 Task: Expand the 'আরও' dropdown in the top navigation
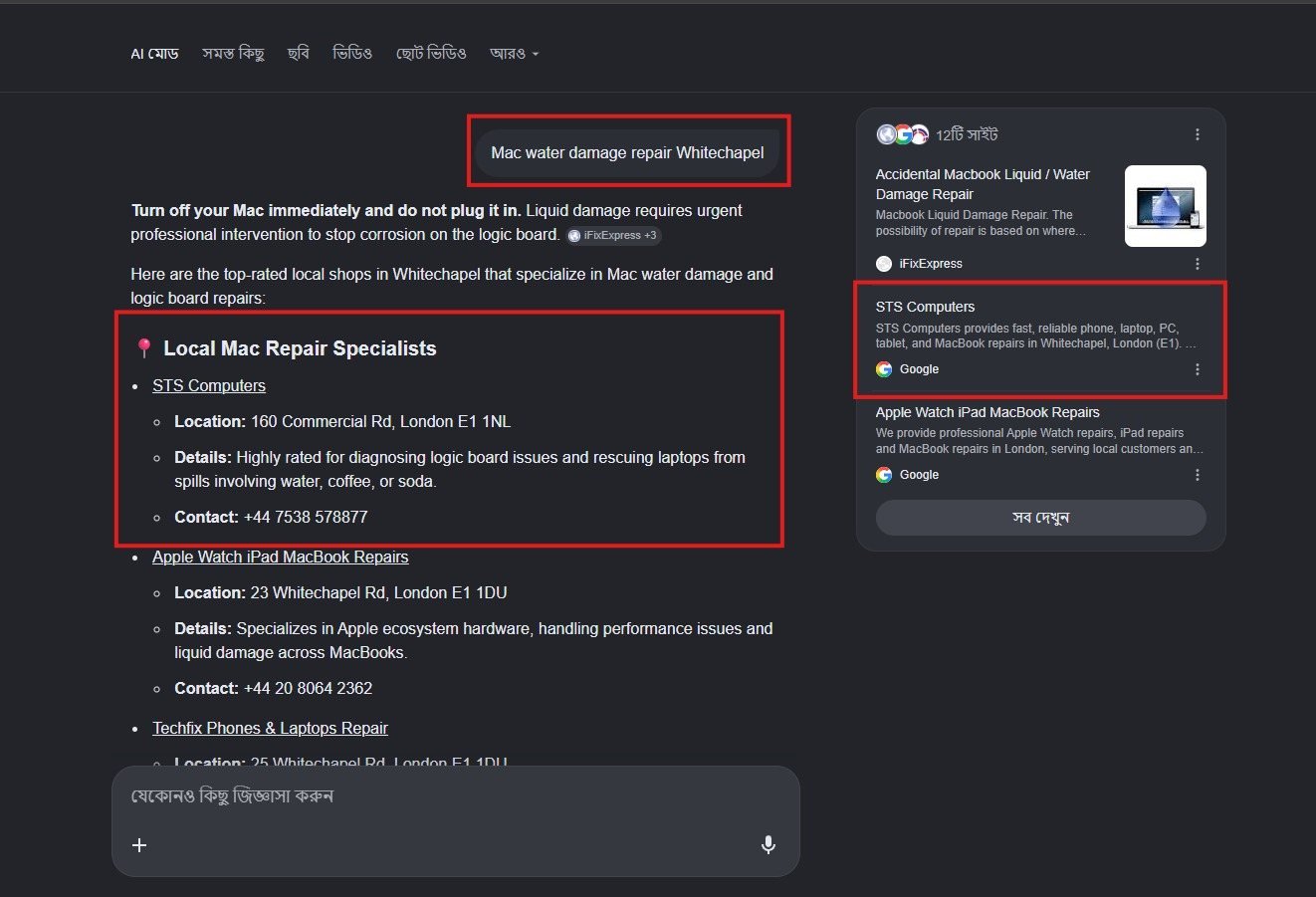pos(514,54)
